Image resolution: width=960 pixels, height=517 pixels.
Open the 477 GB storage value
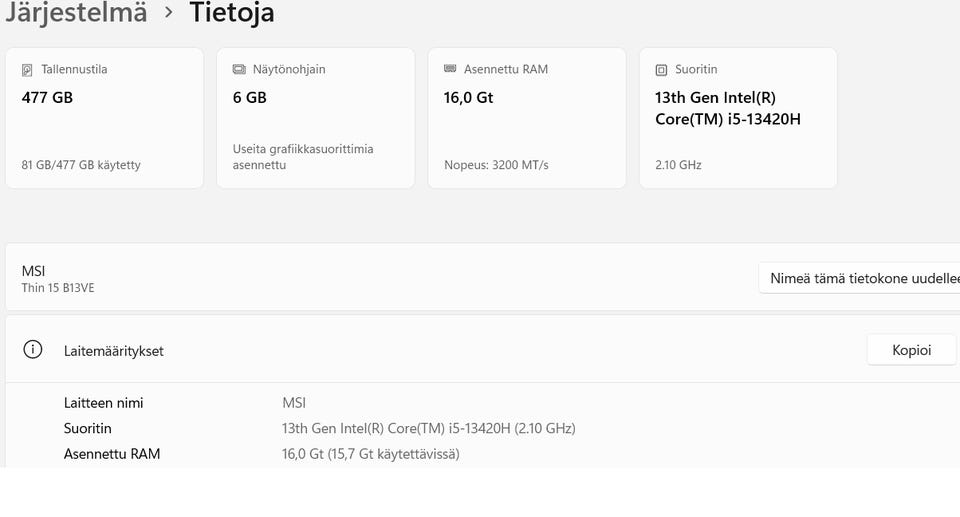tap(47, 98)
